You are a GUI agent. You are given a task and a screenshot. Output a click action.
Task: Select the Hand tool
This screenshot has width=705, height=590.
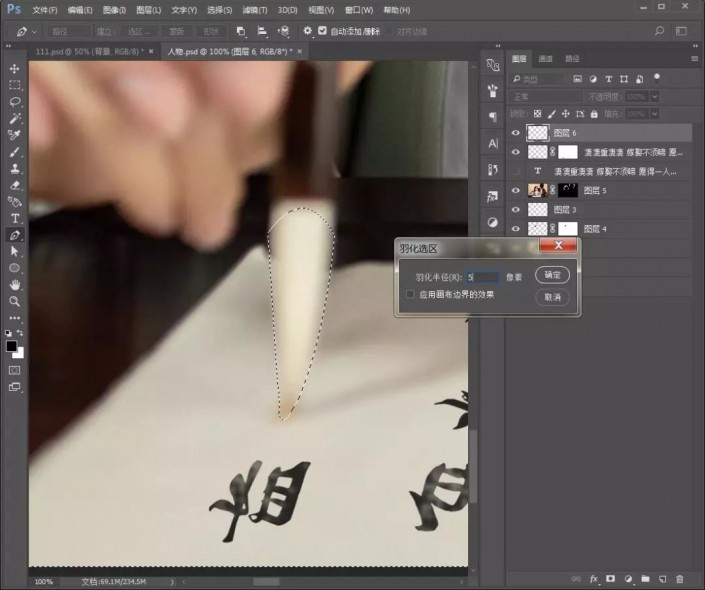click(x=14, y=285)
